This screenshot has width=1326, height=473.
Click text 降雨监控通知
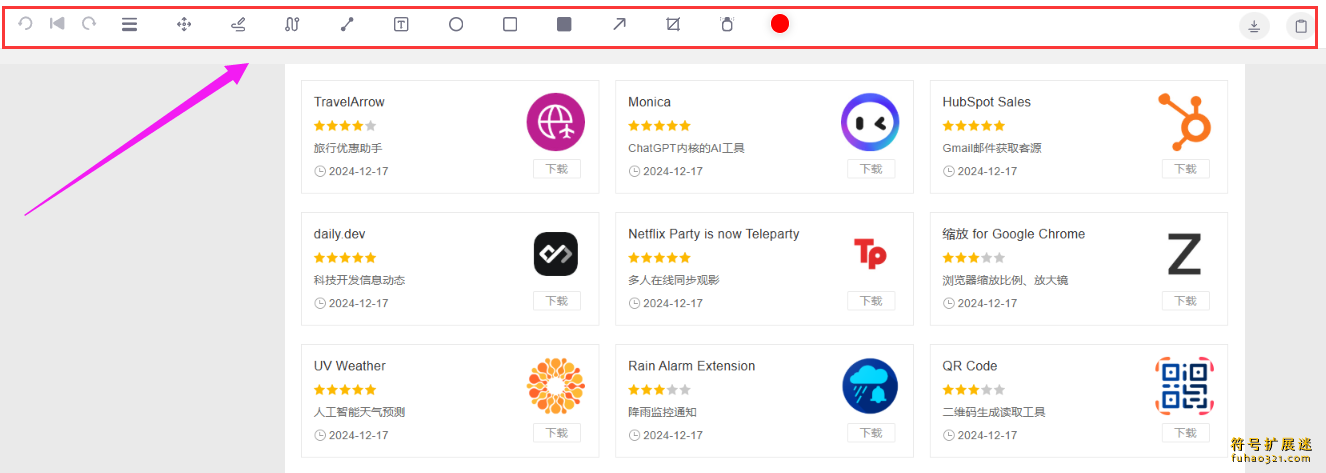tap(662, 412)
